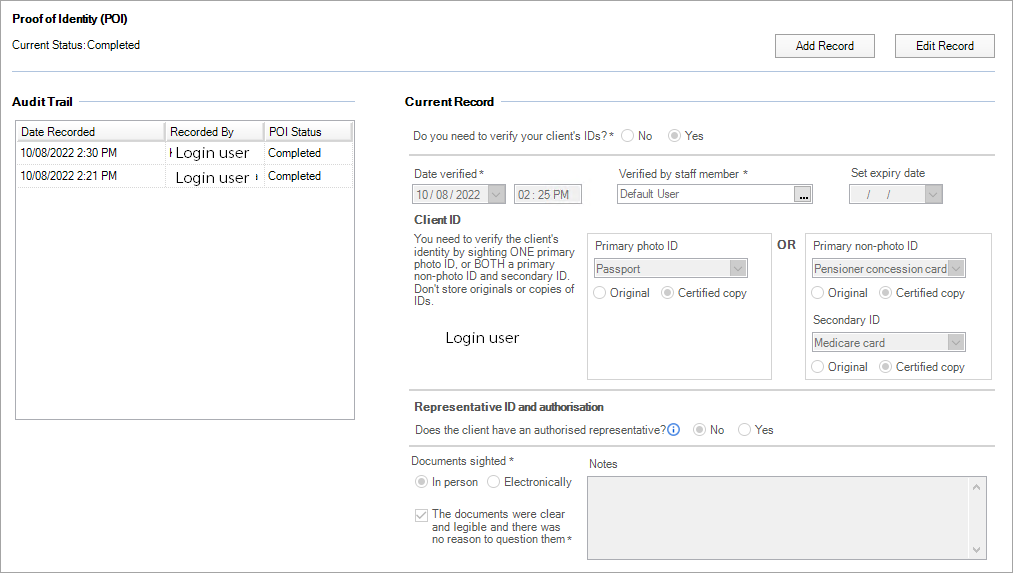Select the 2:30 PM audit trail record
The height and width of the screenshot is (573, 1013).
90,153
